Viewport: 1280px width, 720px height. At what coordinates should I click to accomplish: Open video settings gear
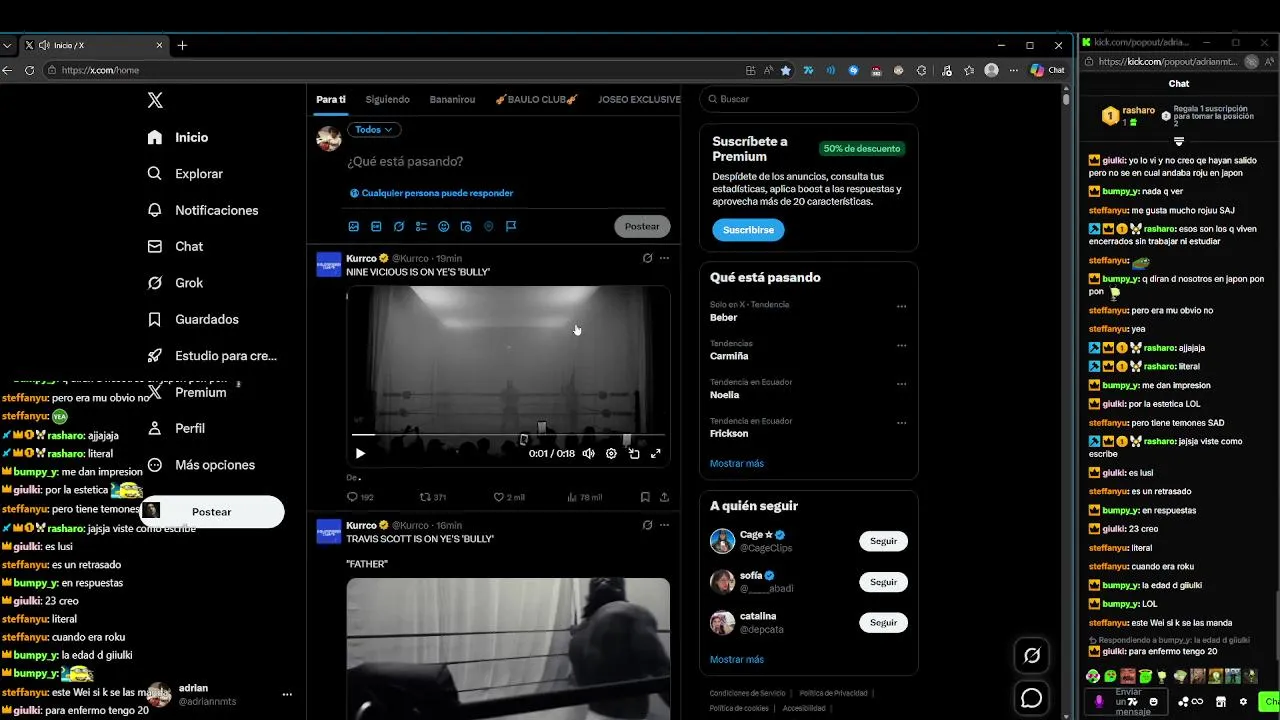point(611,453)
